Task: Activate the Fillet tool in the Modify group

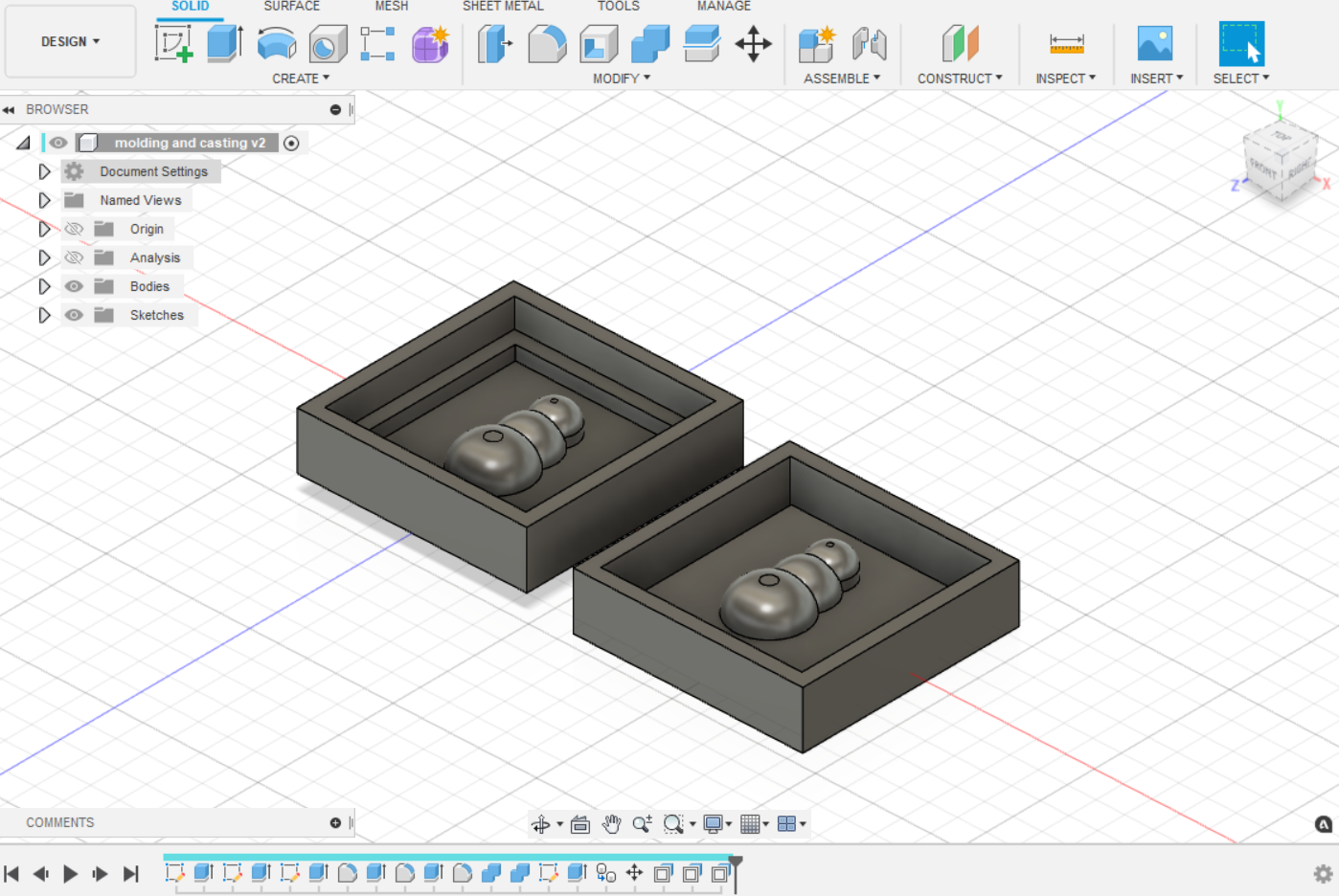Action: [x=547, y=44]
